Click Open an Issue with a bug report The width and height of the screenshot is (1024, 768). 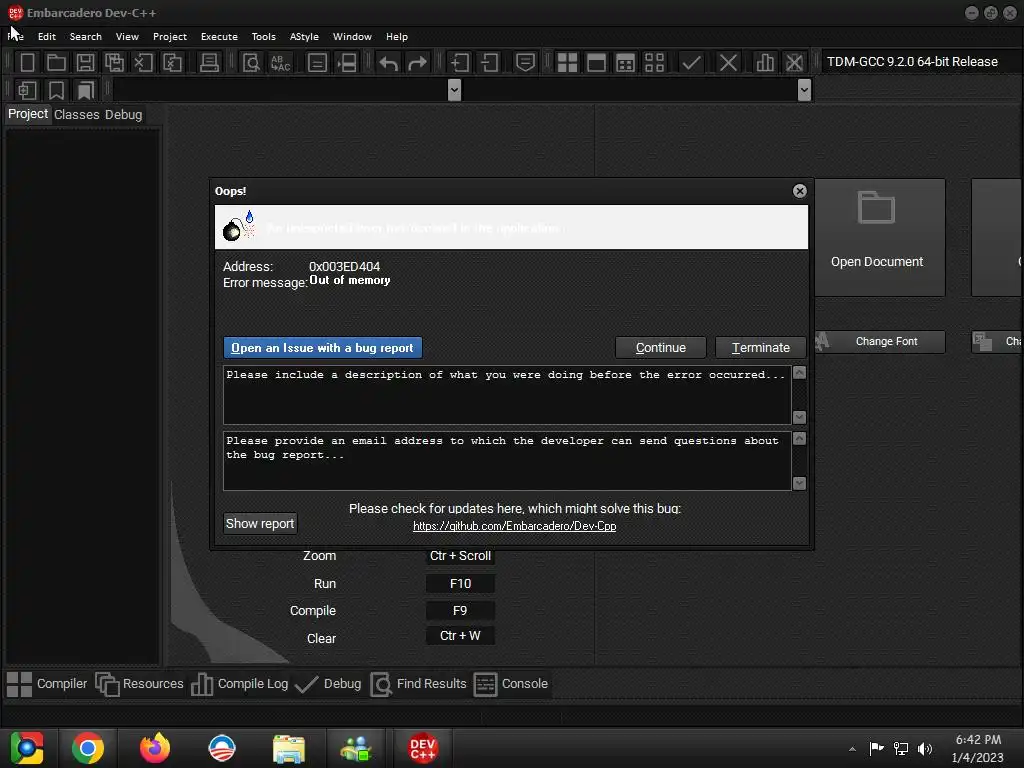pos(323,347)
